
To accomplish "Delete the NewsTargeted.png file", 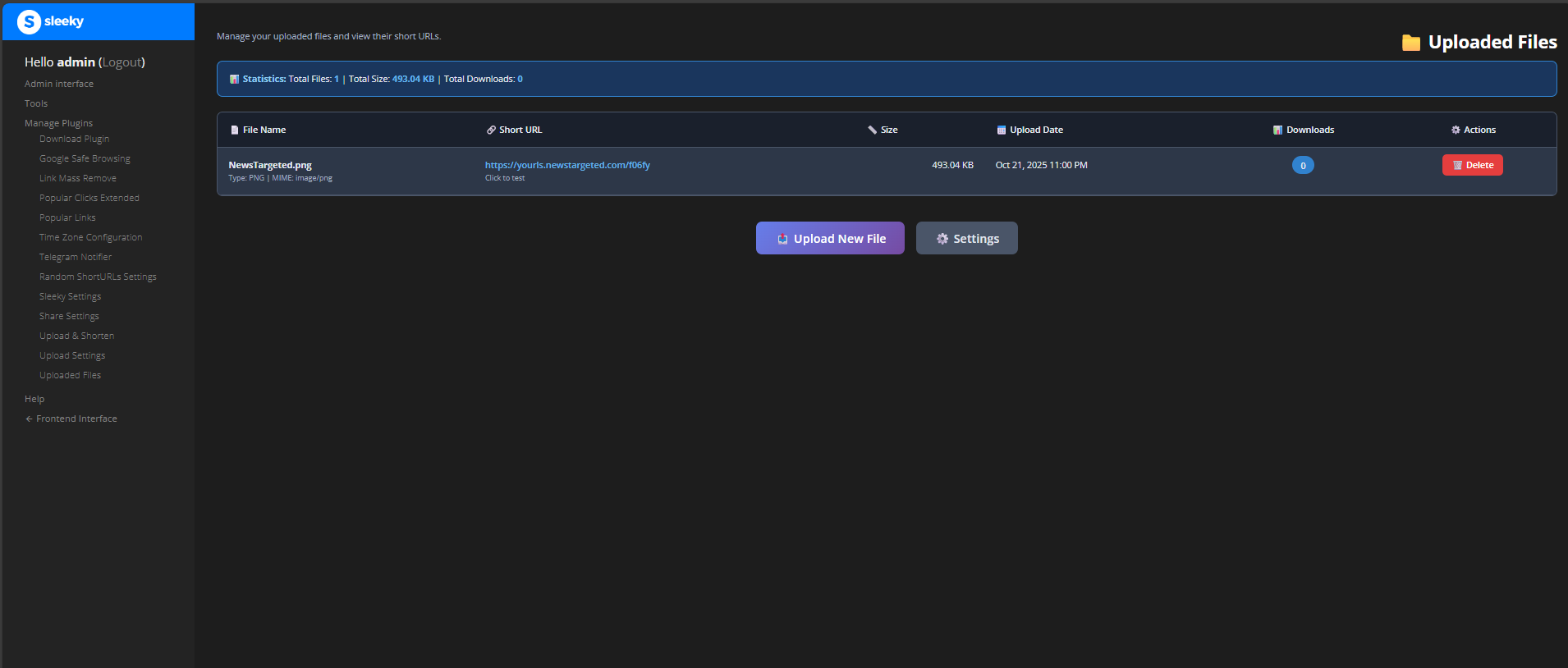I will click(1472, 165).
